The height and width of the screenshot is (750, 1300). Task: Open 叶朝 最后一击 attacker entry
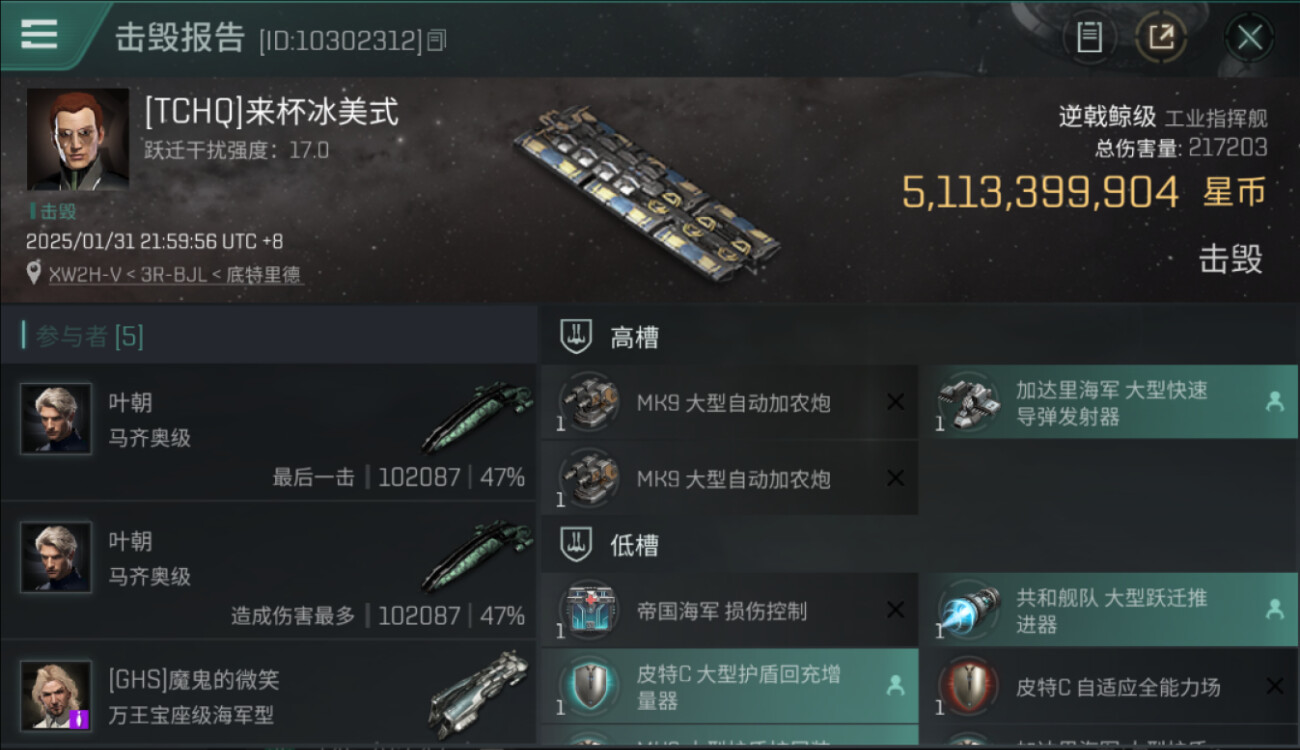point(269,432)
